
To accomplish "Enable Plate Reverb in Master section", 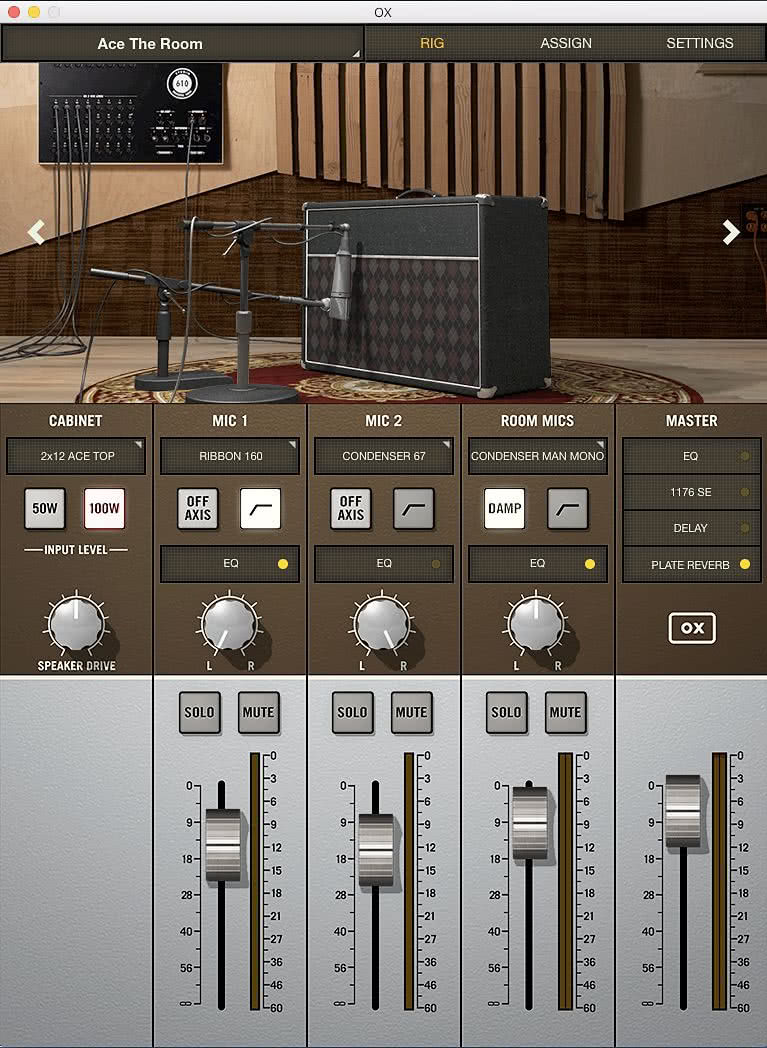I will [x=692, y=565].
